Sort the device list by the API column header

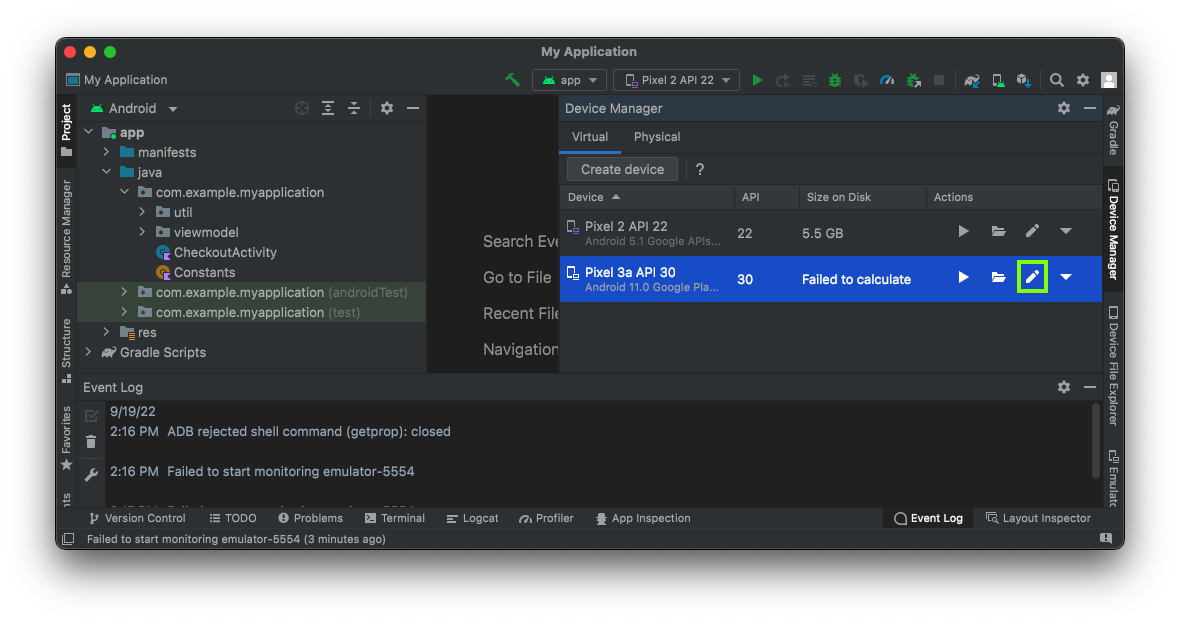click(x=750, y=197)
